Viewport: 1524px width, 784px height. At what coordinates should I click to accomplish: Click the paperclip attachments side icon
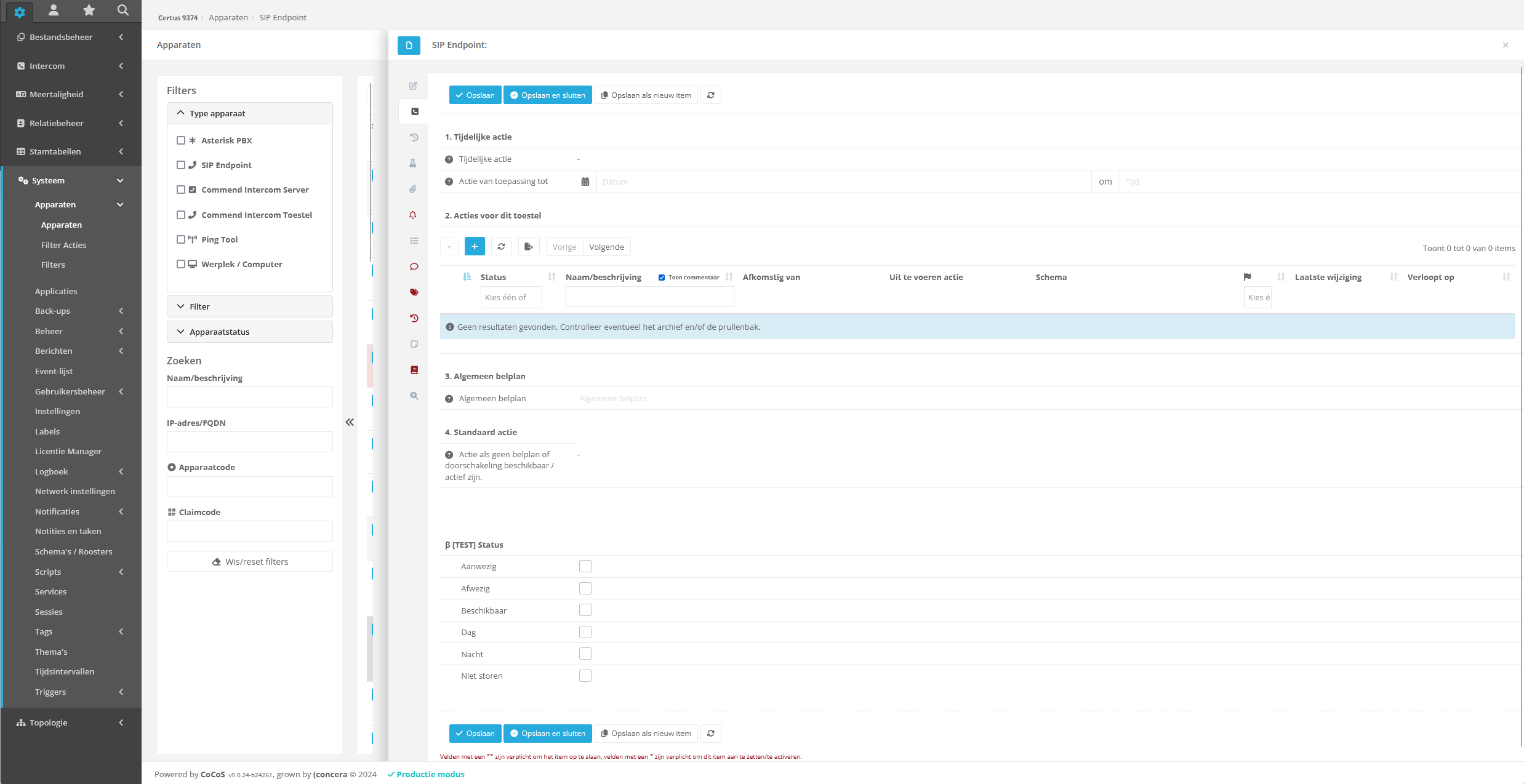tap(413, 189)
